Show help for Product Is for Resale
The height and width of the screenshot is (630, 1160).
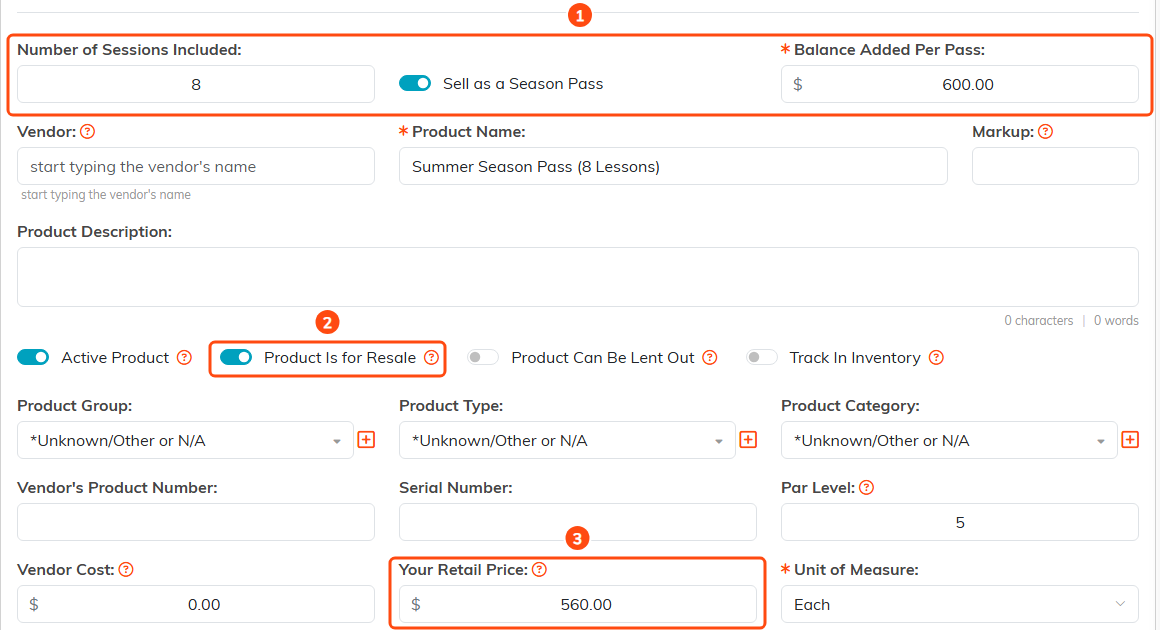[431, 358]
